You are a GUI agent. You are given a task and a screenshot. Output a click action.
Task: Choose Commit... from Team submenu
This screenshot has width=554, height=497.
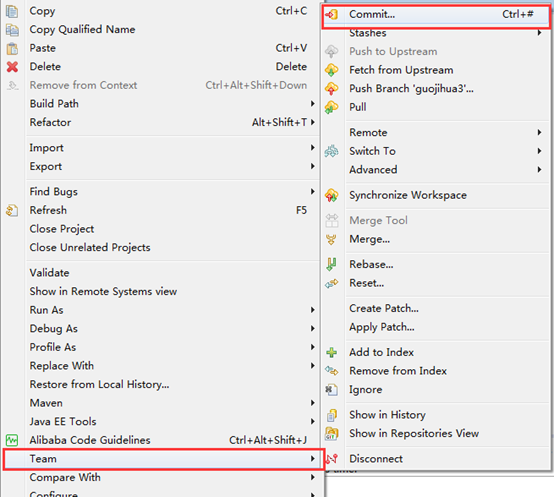coord(436,15)
